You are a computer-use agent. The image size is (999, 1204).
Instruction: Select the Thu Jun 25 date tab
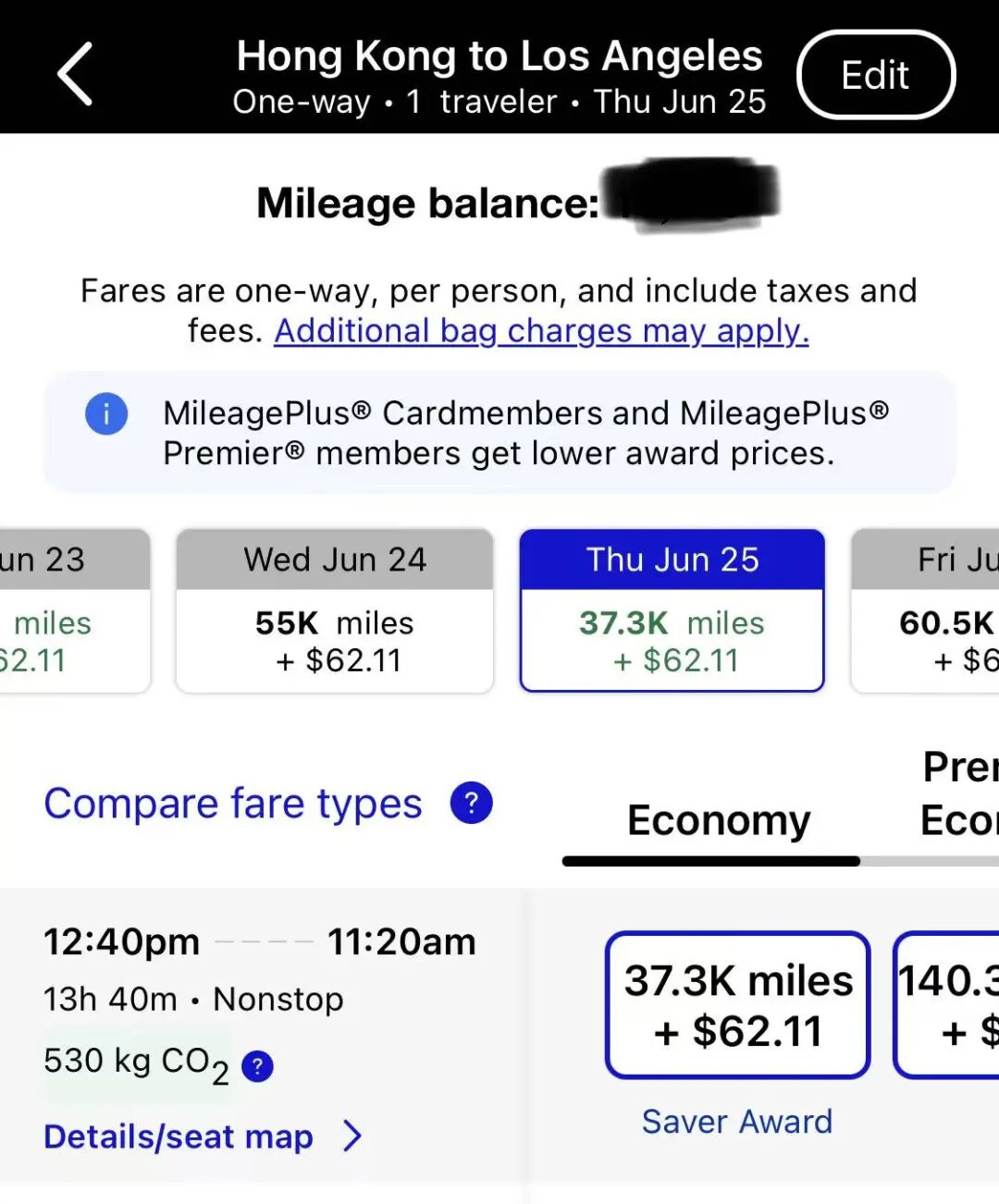672,610
